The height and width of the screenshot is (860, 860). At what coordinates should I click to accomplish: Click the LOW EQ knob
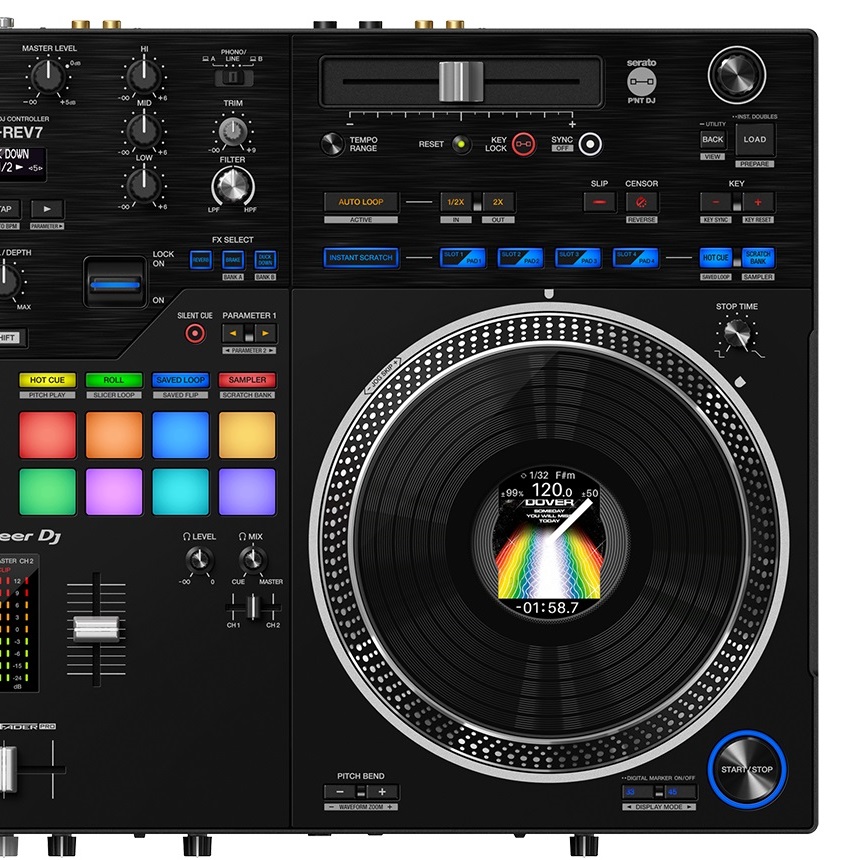coord(144,185)
